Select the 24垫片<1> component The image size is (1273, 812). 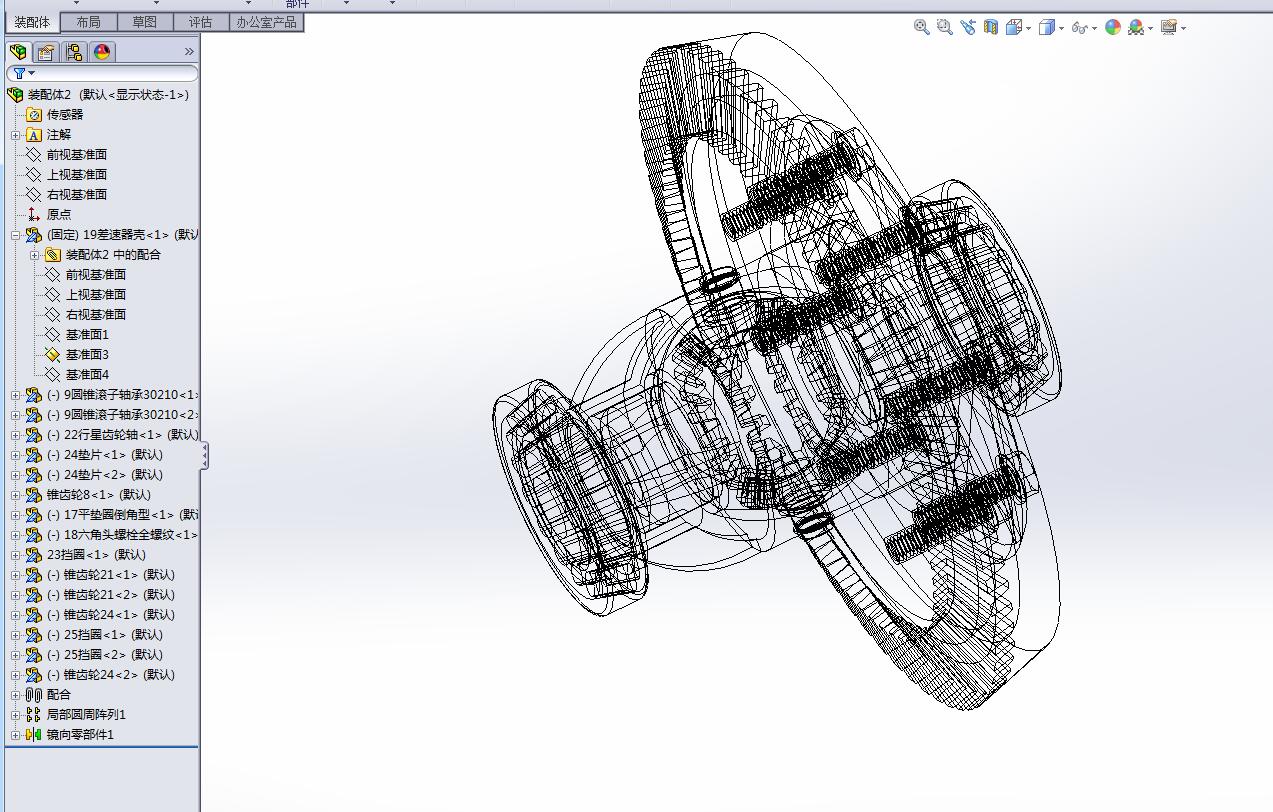coord(105,454)
